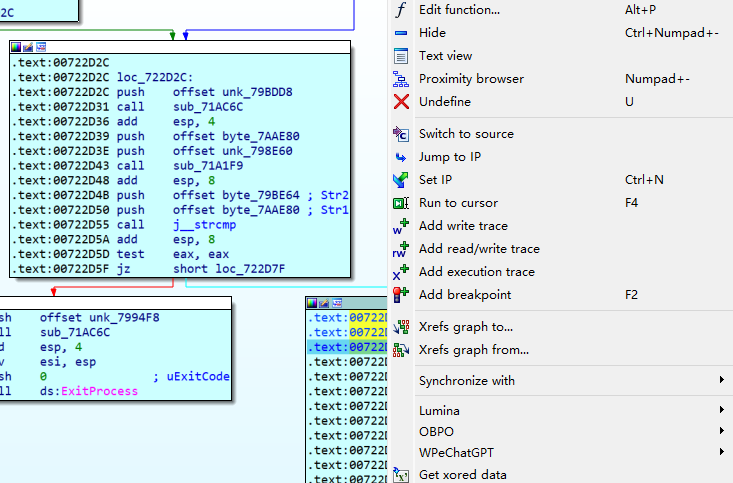Click the esi, esp operand
Image resolution: width=733 pixels, height=483 pixels.
[x=68, y=362]
